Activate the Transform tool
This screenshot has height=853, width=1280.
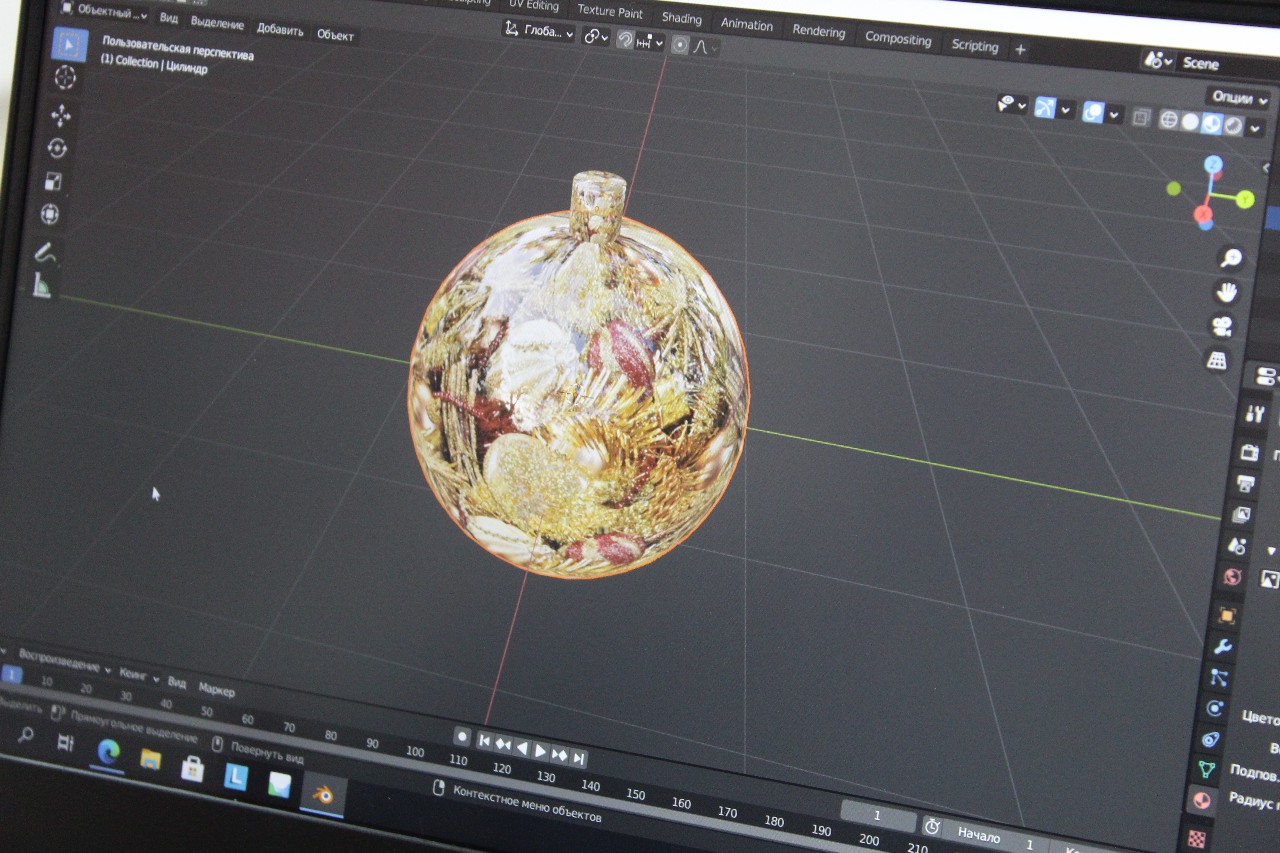50,214
